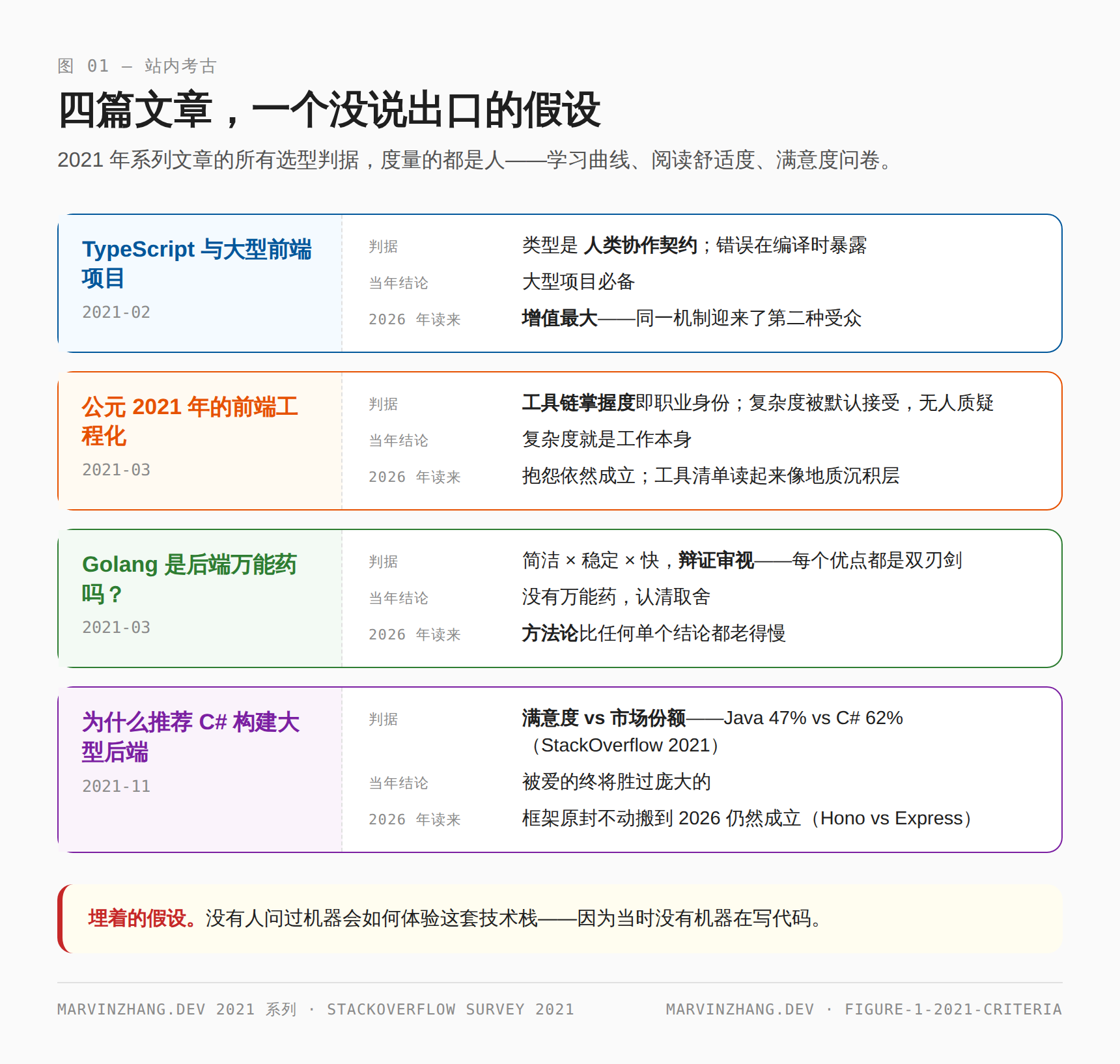This screenshot has width=1120, height=1064.
Task: Click the 当年结论 label in the C# card
Action: click(399, 783)
